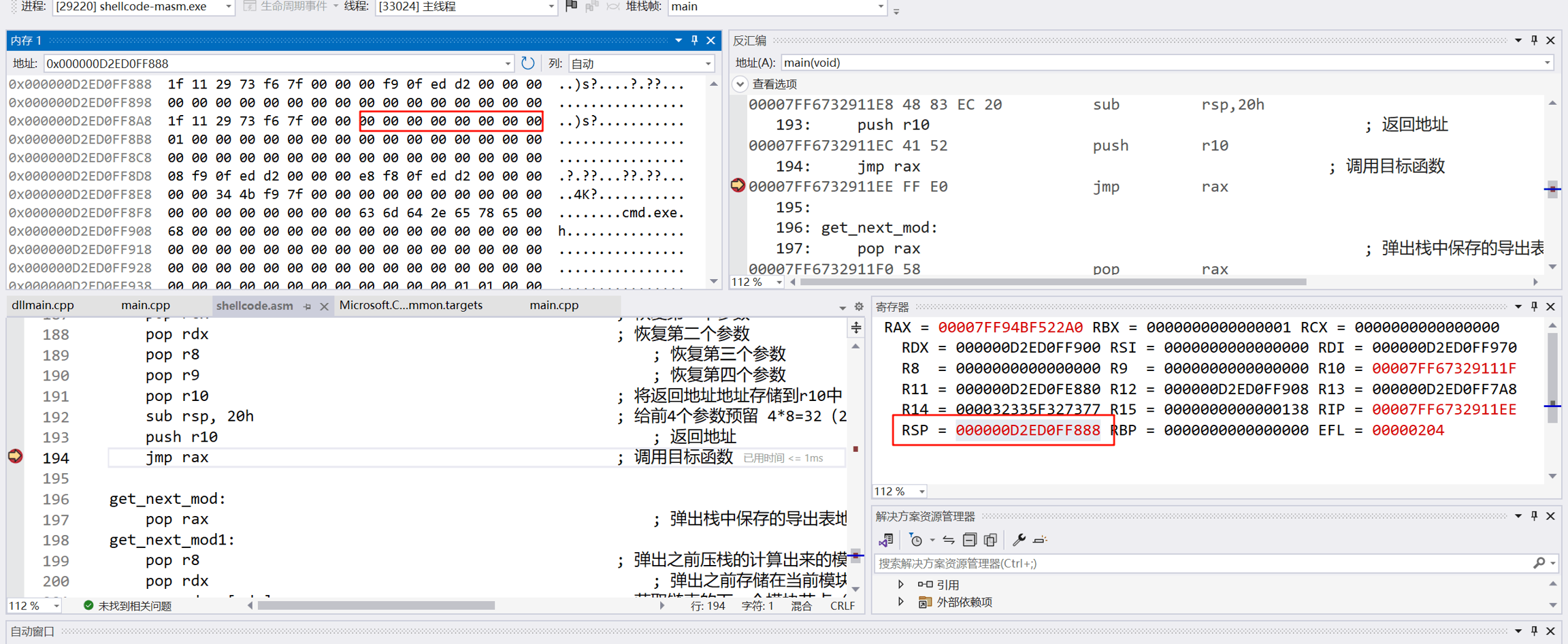Open the process dropdown for shellcode-masm.exe
1568x644 pixels.
coord(228,7)
